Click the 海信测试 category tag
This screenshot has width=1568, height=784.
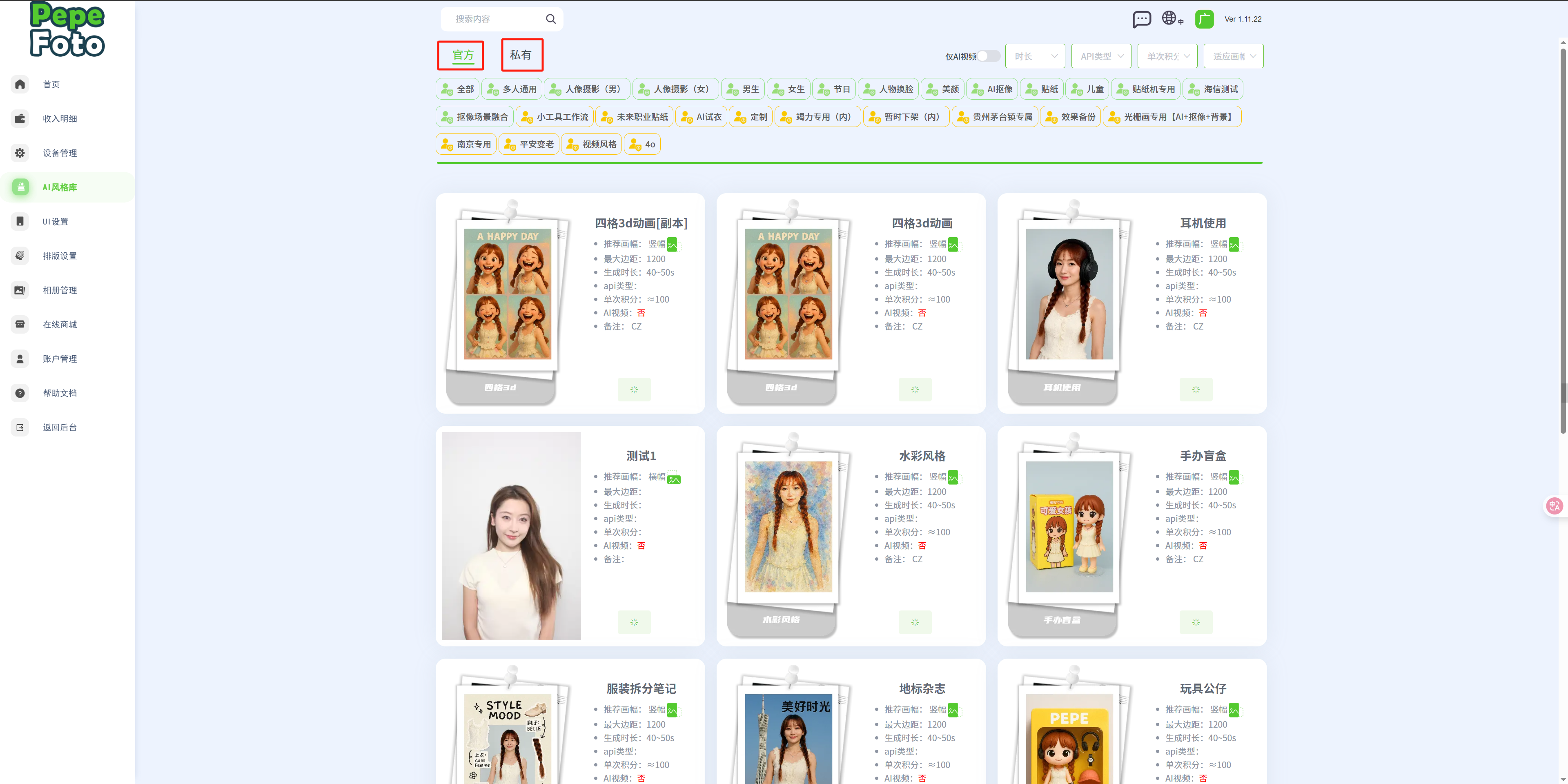pyautogui.click(x=1212, y=89)
